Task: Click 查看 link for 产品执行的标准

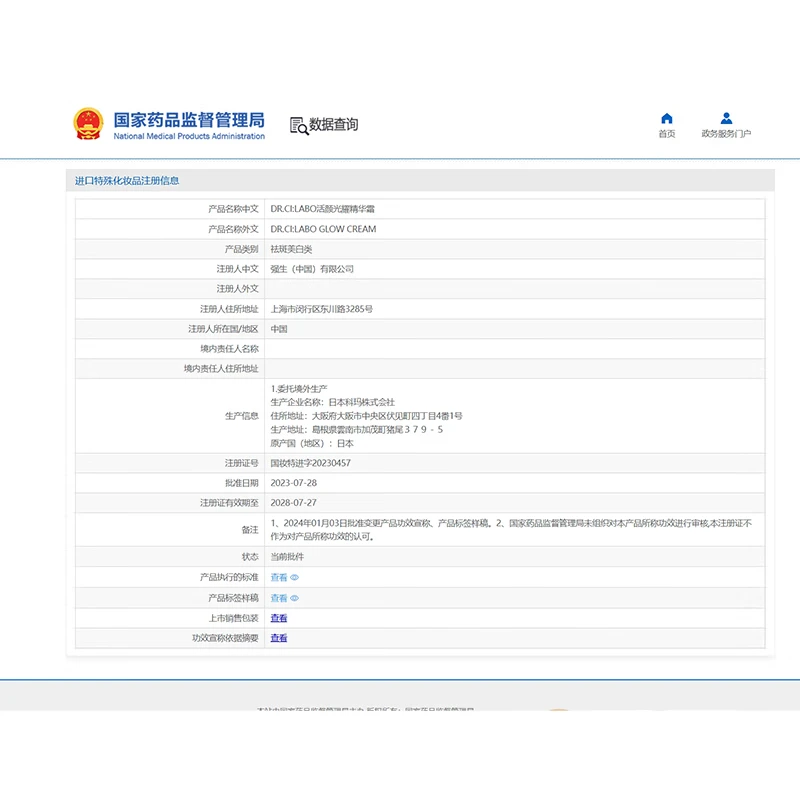Action: pos(278,578)
